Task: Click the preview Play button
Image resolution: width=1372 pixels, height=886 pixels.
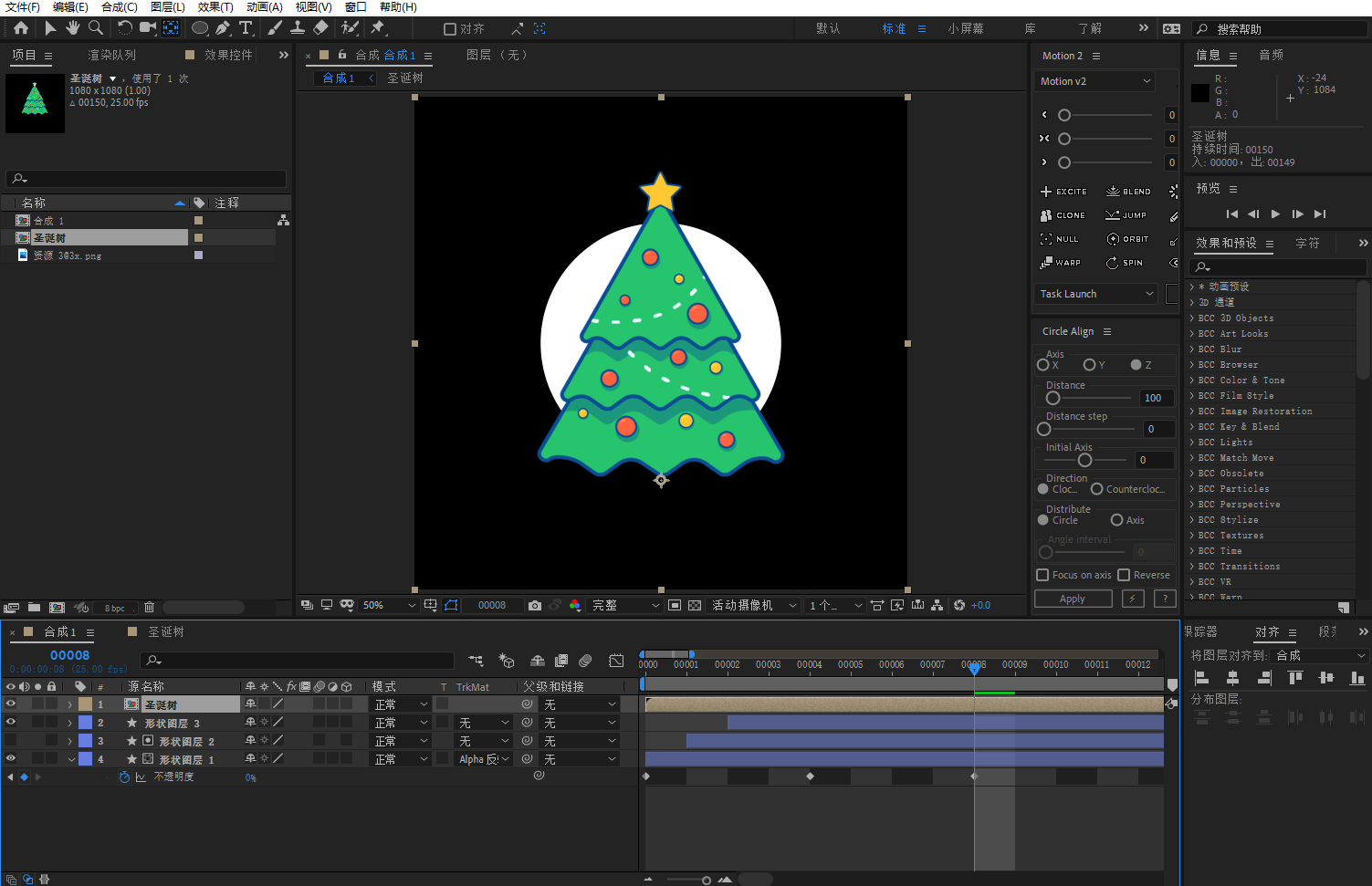Action: coord(1275,214)
